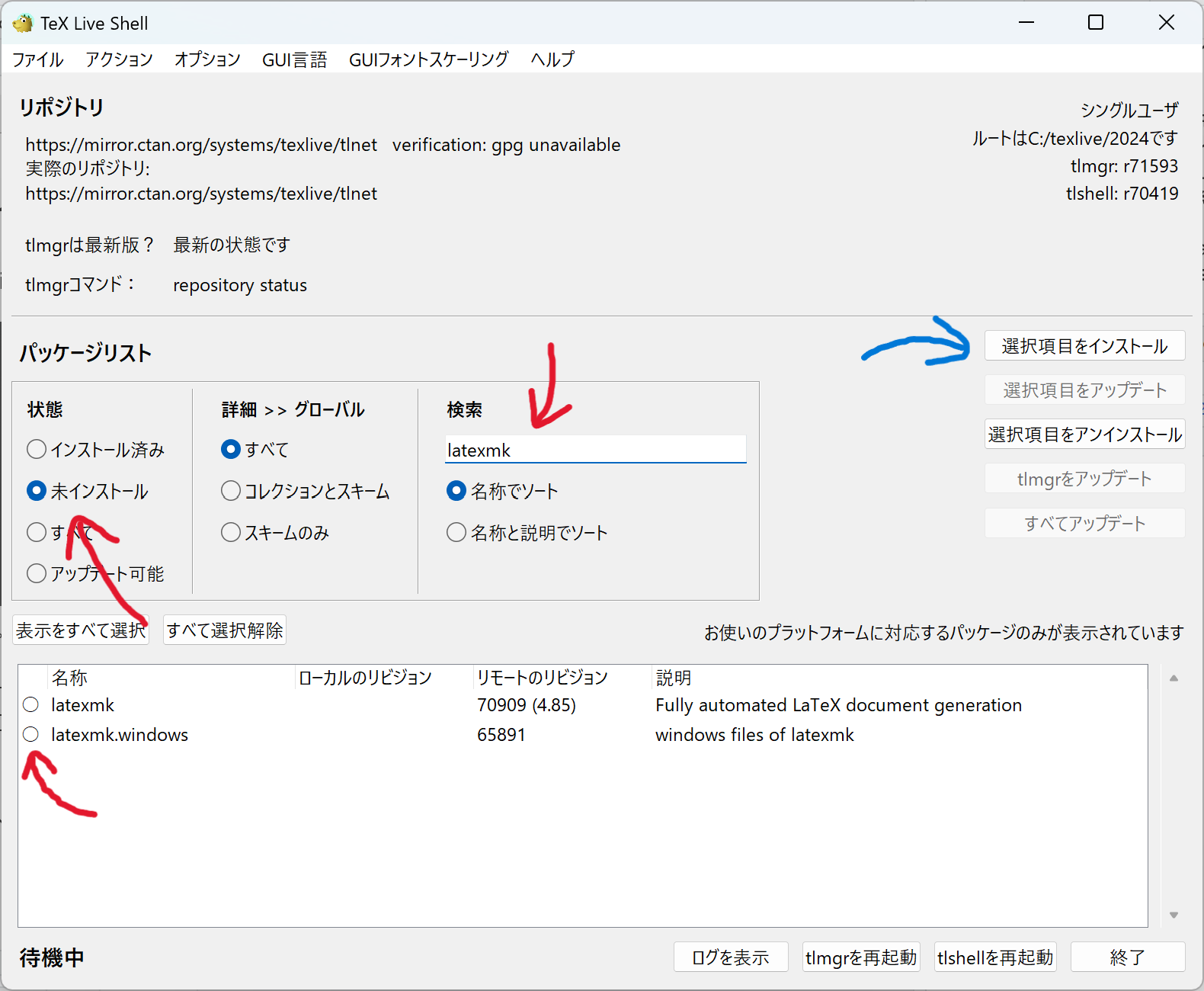The width and height of the screenshot is (1204, 991).
Task: Click 選択項目をインストール button
Action: [x=1084, y=346]
